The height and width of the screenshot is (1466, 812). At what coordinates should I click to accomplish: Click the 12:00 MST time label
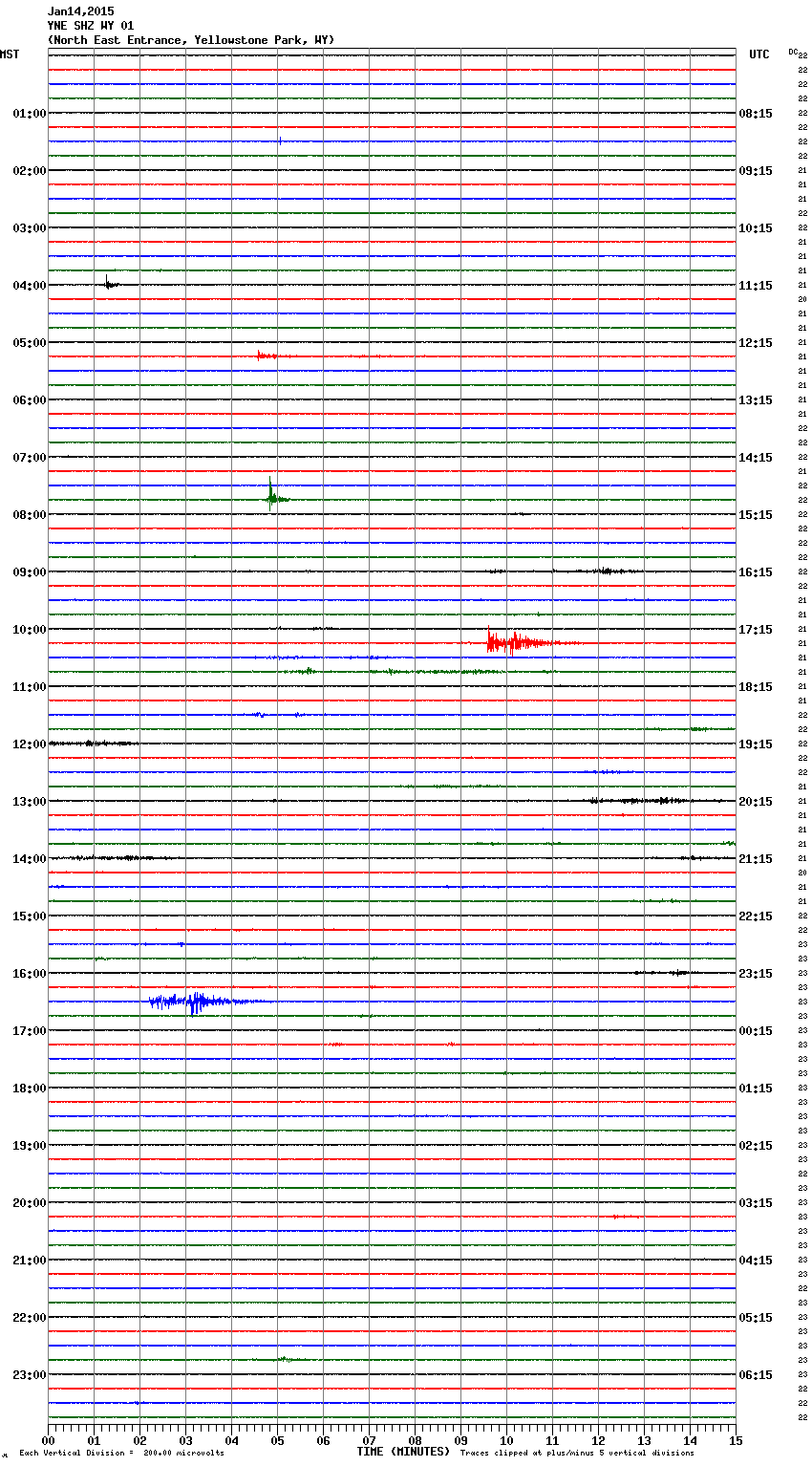[x=29, y=744]
